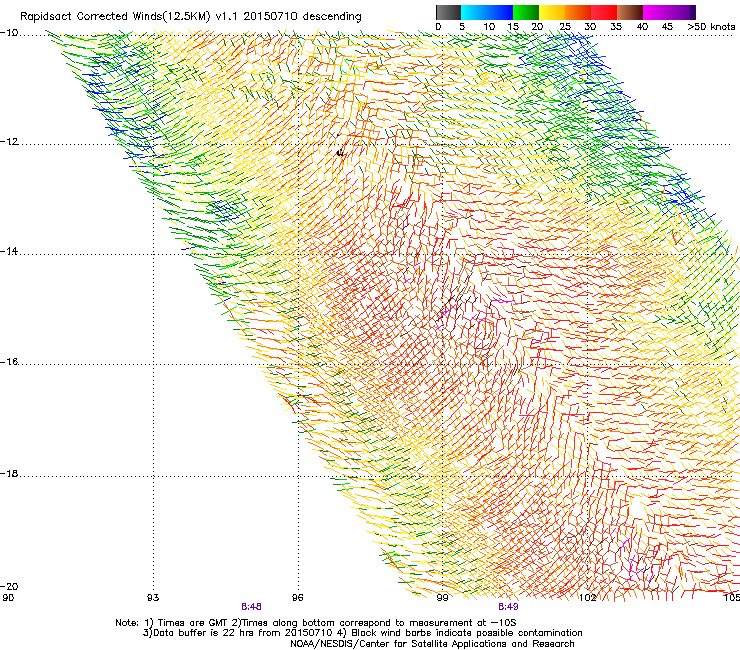
Task: Click the 'Times are GMT' note line
Action: (x=316, y=623)
